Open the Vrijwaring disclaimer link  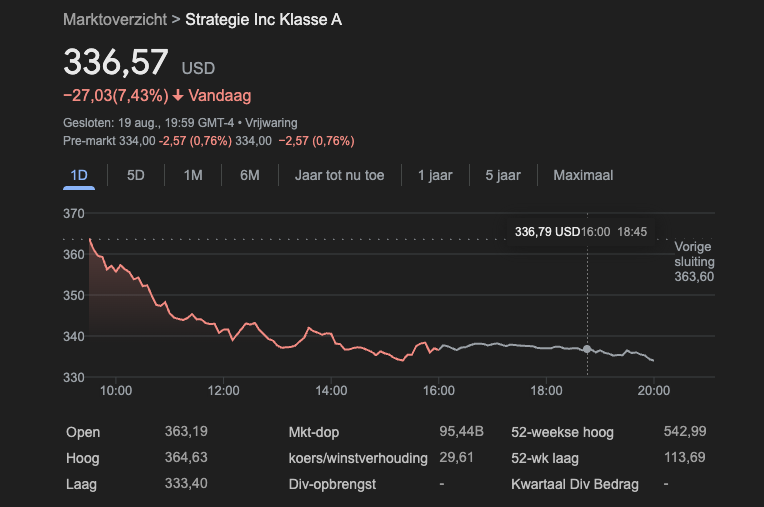[271, 123]
